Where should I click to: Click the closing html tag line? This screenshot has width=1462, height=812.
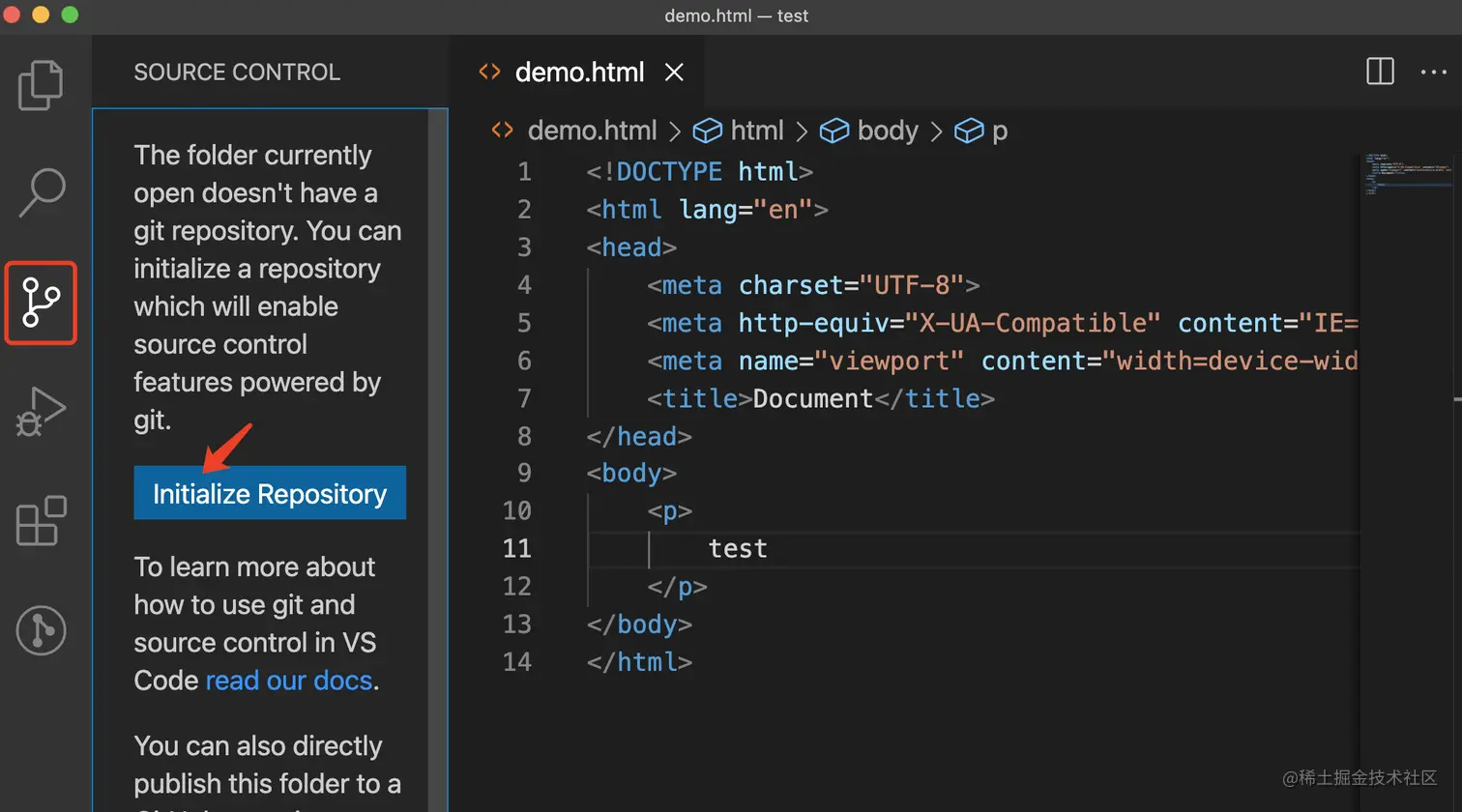point(639,662)
